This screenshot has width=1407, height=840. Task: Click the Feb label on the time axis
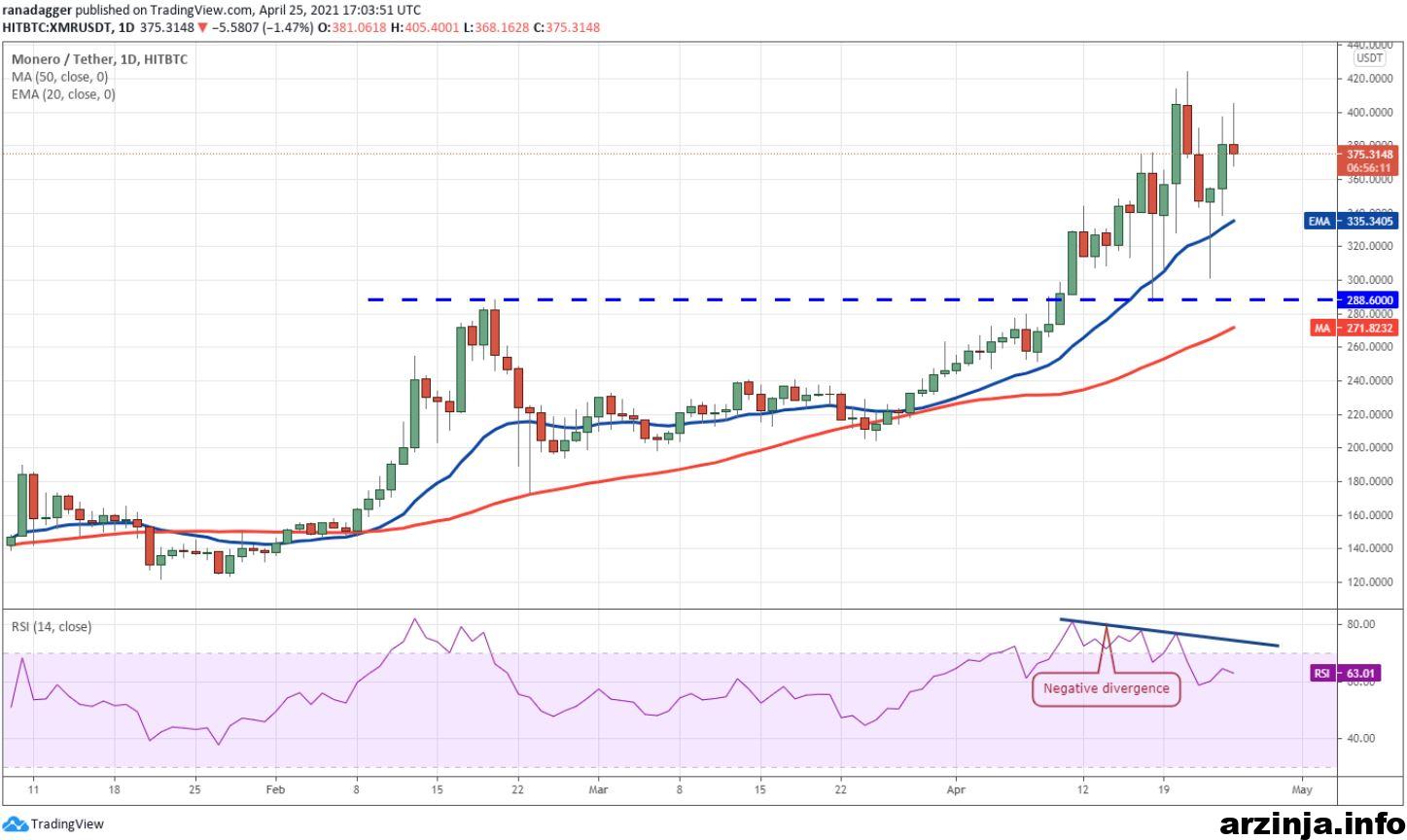275,789
